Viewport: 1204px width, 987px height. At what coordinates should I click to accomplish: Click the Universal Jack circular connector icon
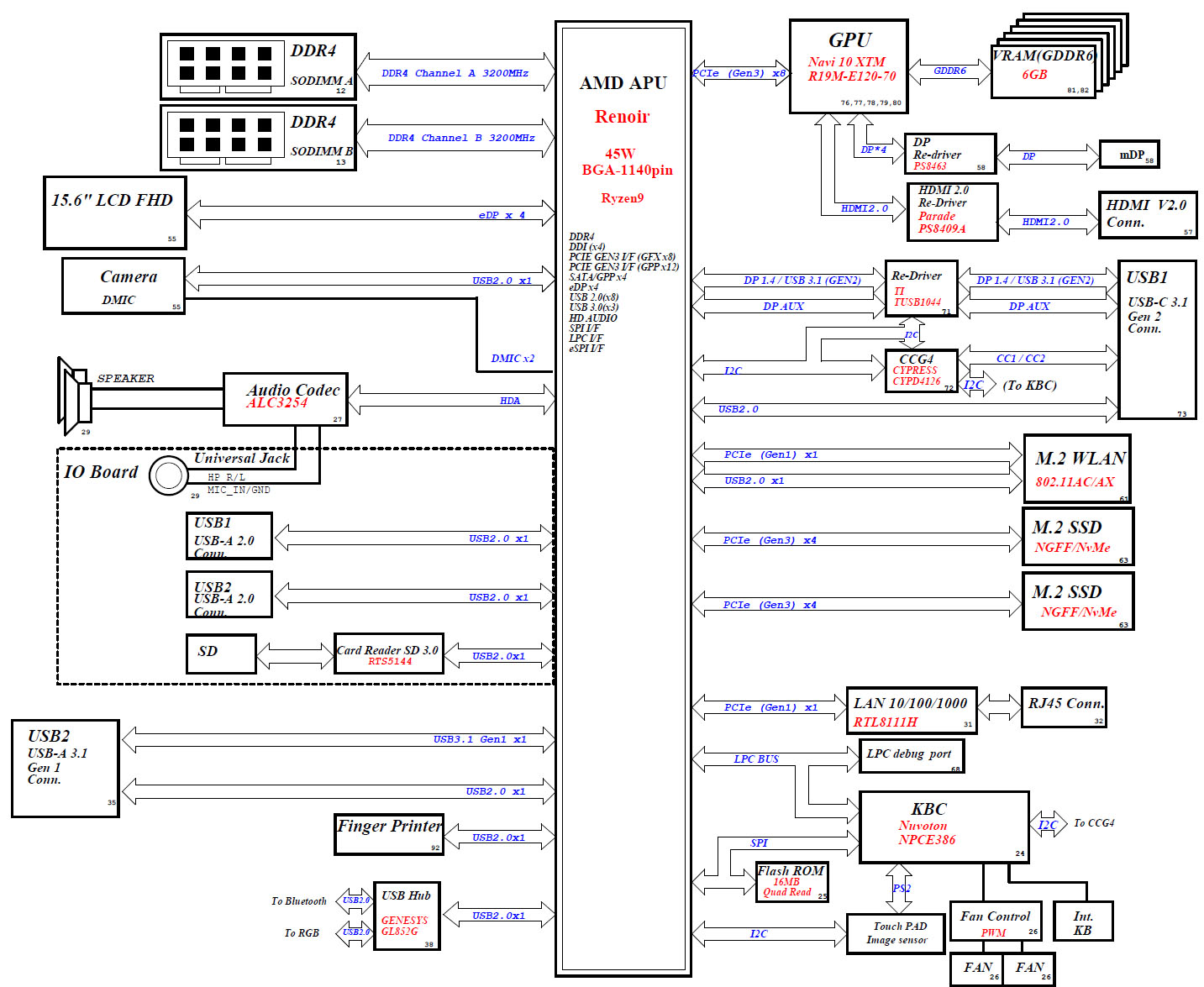pos(169,476)
